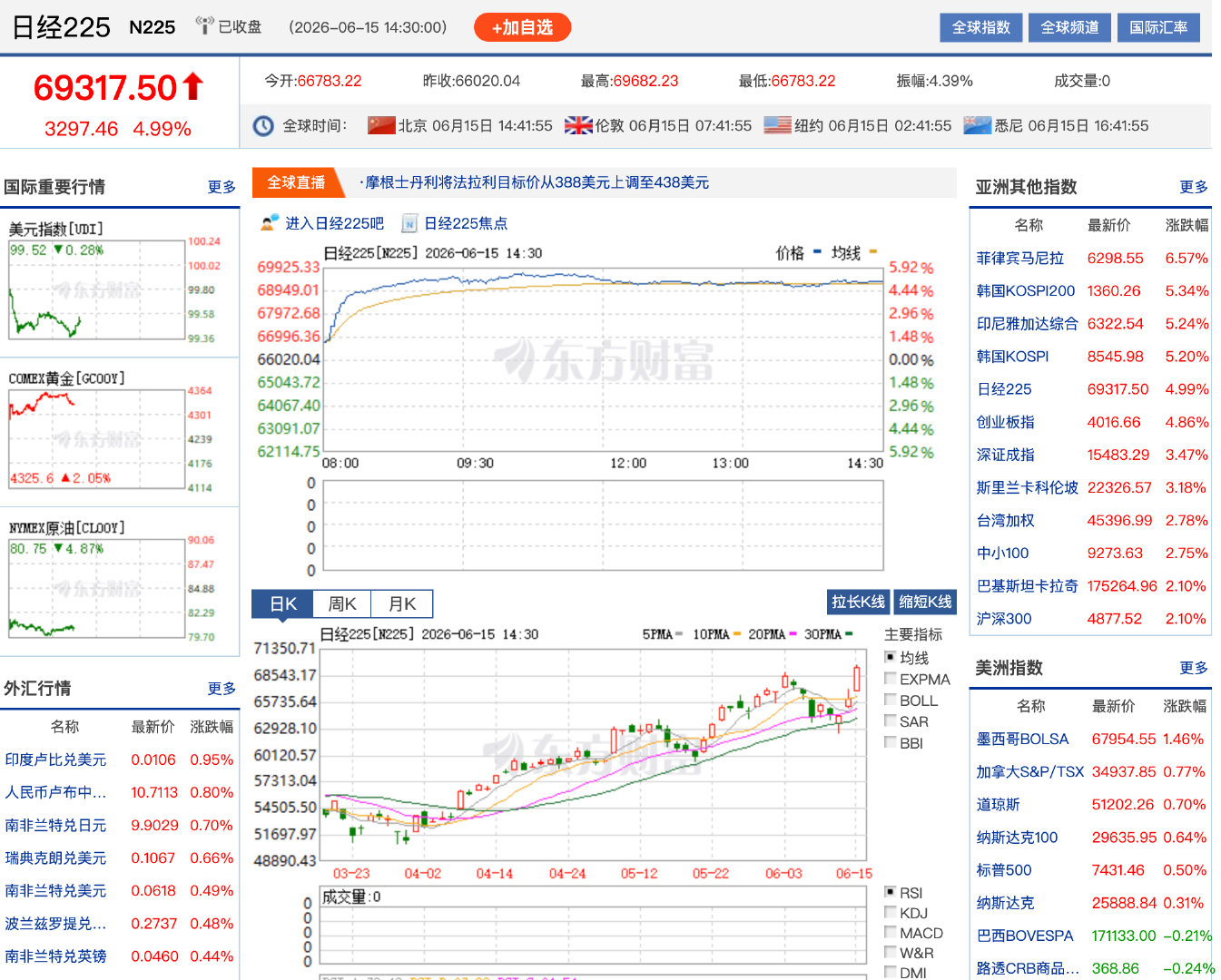Open the 摩根士丹利 法拉利目标价 news headline
The width and height of the screenshot is (1221, 980).
click(535, 182)
